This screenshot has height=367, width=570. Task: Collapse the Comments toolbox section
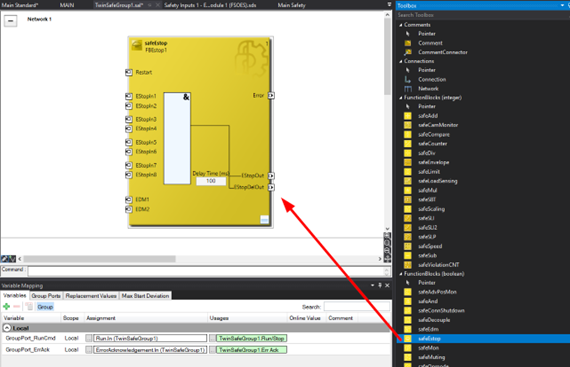click(401, 25)
